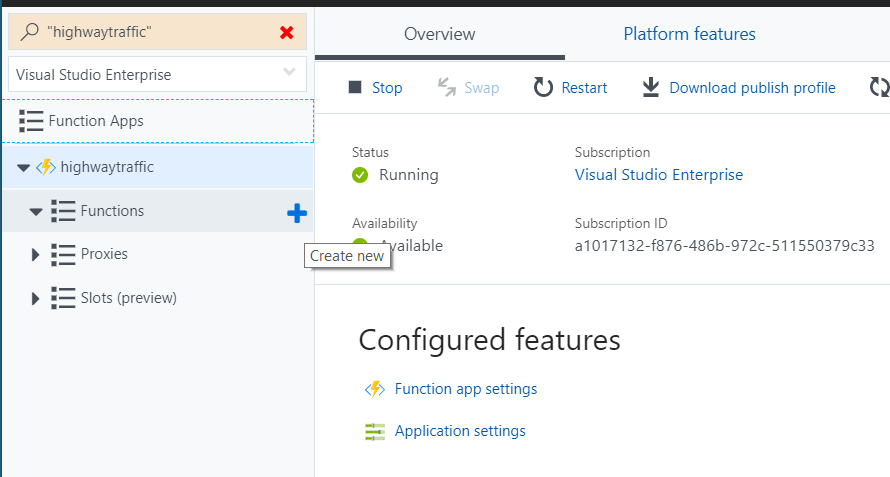Image resolution: width=890 pixels, height=477 pixels.
Task: Click the Configured features heading
Action: (489, 340)
